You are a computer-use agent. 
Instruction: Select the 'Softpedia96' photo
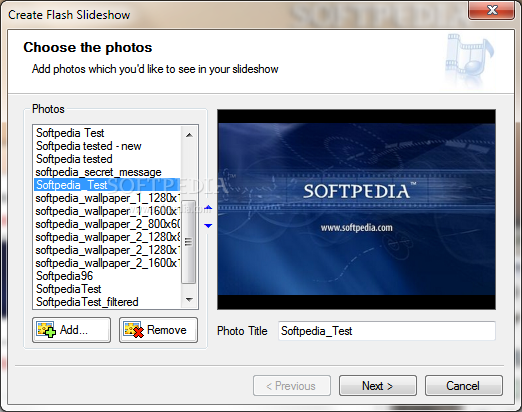[x=107, y=276]
